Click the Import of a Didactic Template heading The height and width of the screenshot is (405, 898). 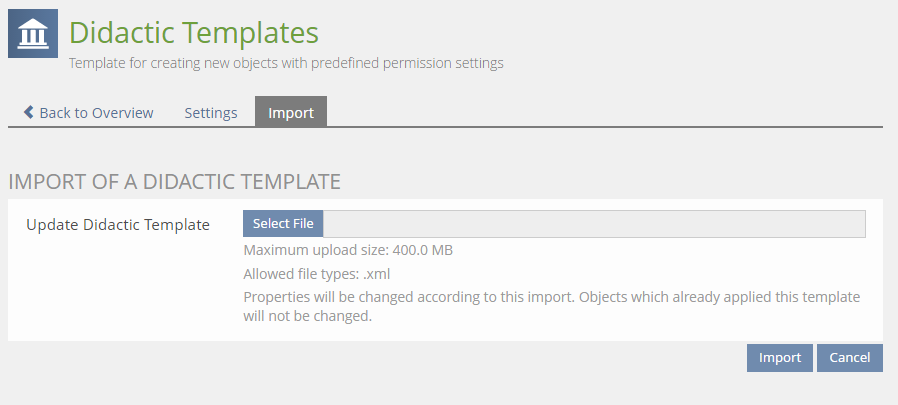(x=175, y=182)
